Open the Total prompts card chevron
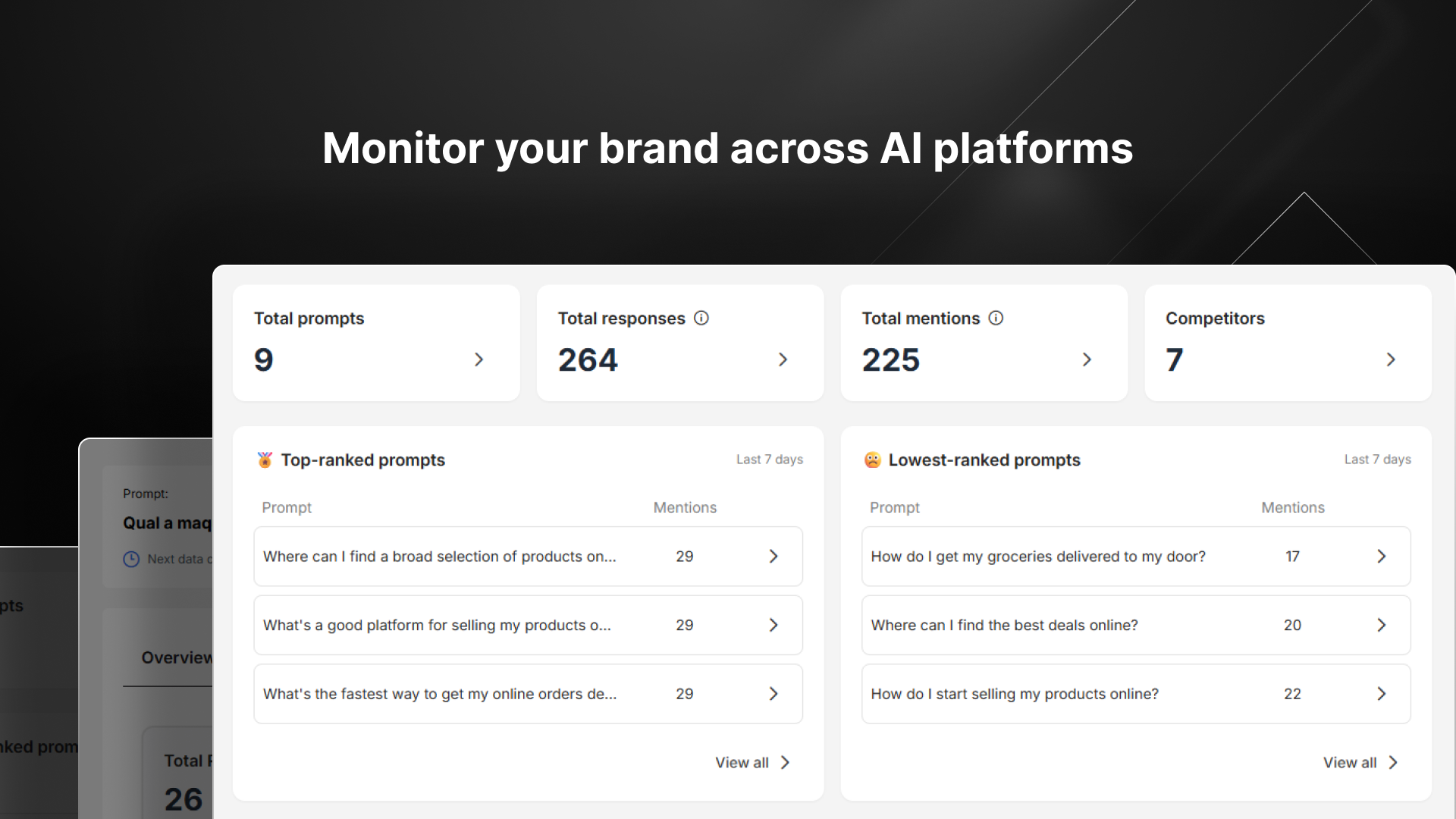Viewport: 1456px width, 819px height. click(x=479, y=359)
